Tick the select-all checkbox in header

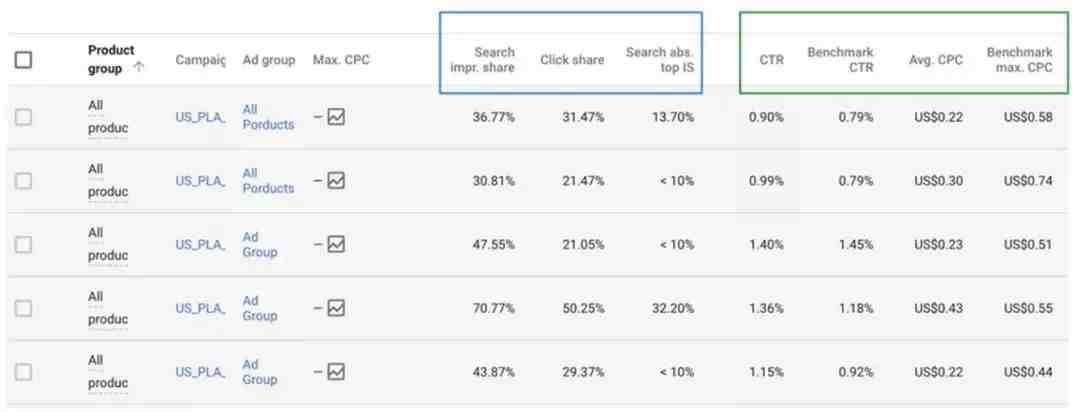tap(23, 60)
